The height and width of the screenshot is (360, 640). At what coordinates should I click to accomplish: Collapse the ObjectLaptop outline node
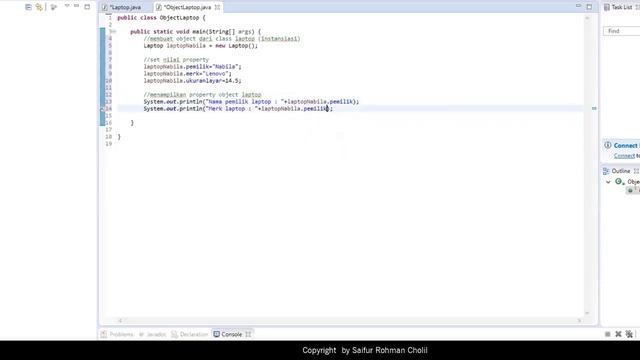[x=608, y=182]
